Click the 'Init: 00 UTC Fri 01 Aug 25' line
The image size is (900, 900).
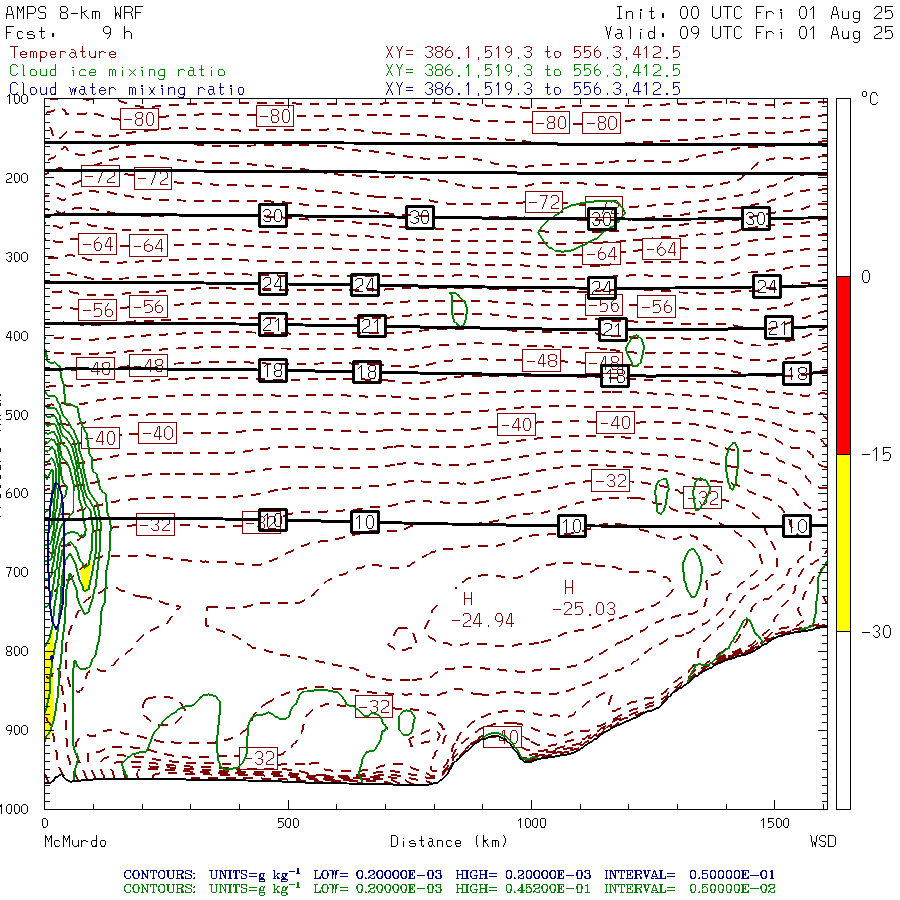[754, 13]
